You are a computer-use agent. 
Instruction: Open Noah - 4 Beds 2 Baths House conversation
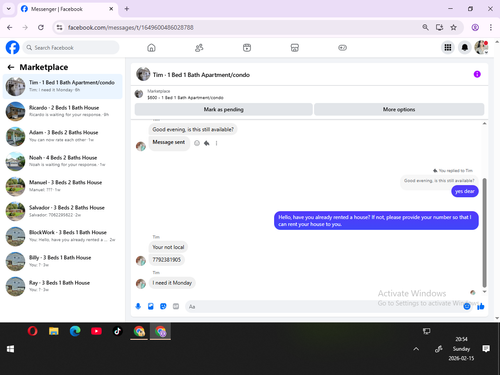[63, 161]
